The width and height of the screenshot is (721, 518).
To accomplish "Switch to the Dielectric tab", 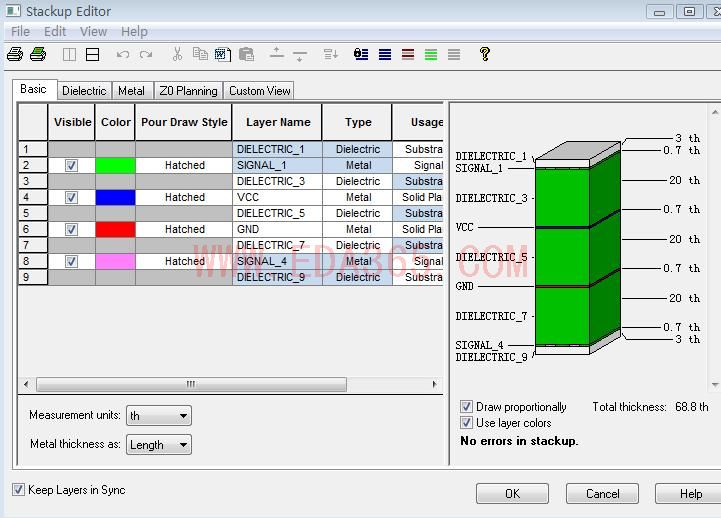I will coord(84,91).
